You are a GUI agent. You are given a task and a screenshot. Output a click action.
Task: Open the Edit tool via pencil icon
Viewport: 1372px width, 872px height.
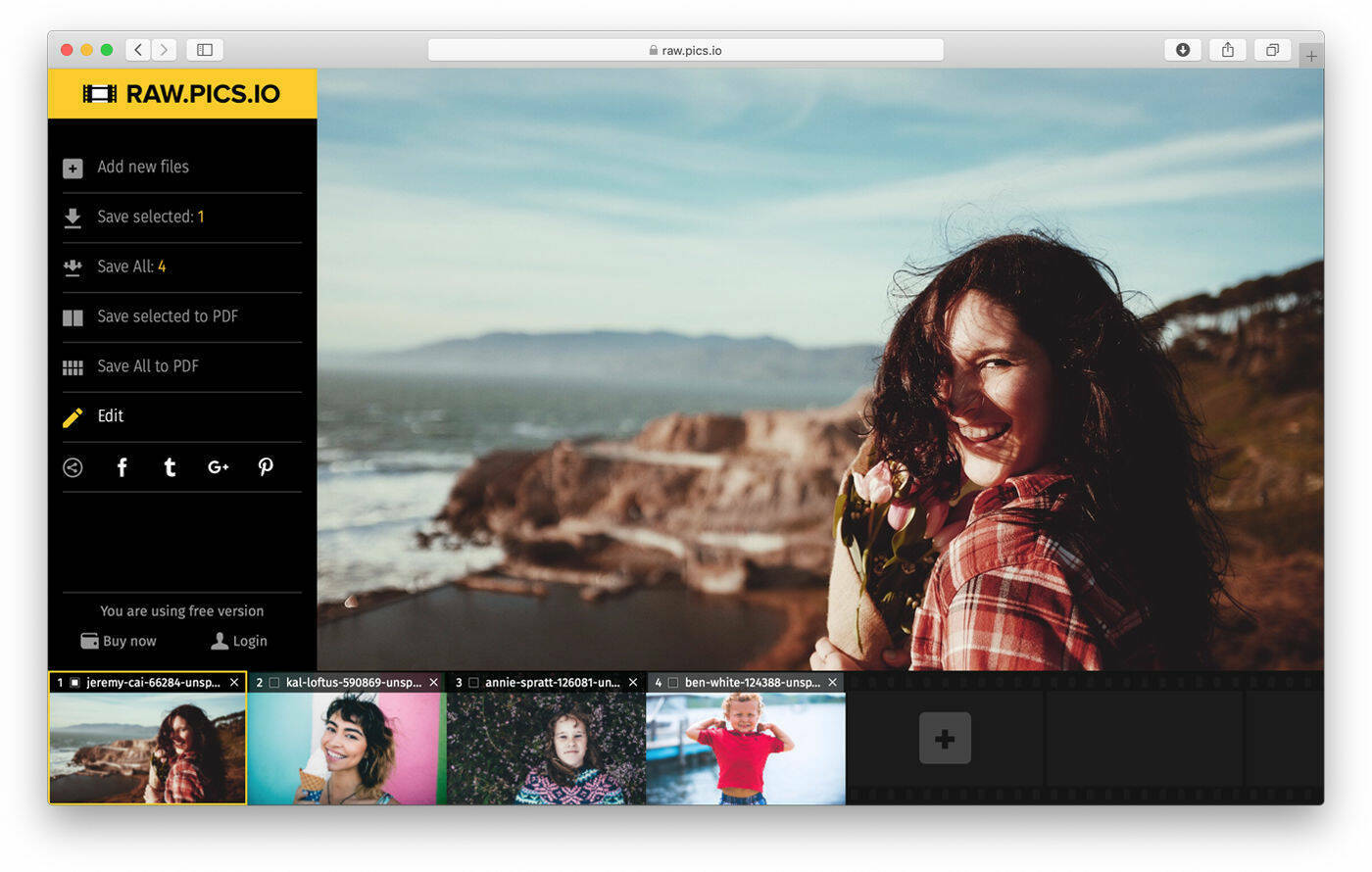[x=73, y=416]
